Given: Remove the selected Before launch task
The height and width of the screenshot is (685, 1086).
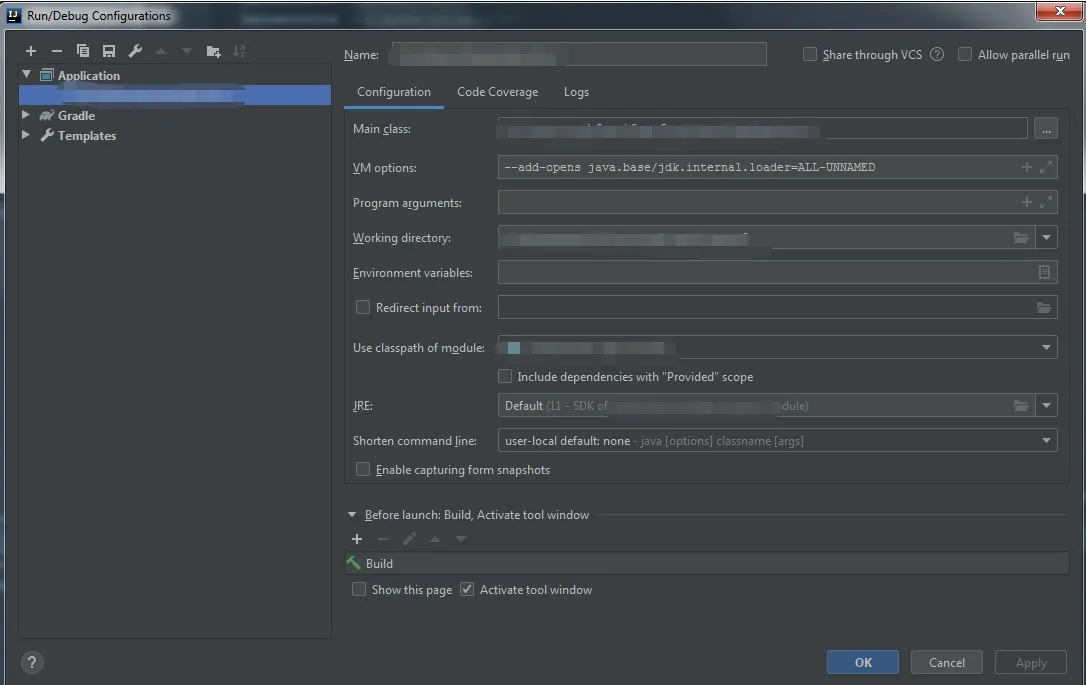Looking at the screenshot, I should tap(383, 539).
